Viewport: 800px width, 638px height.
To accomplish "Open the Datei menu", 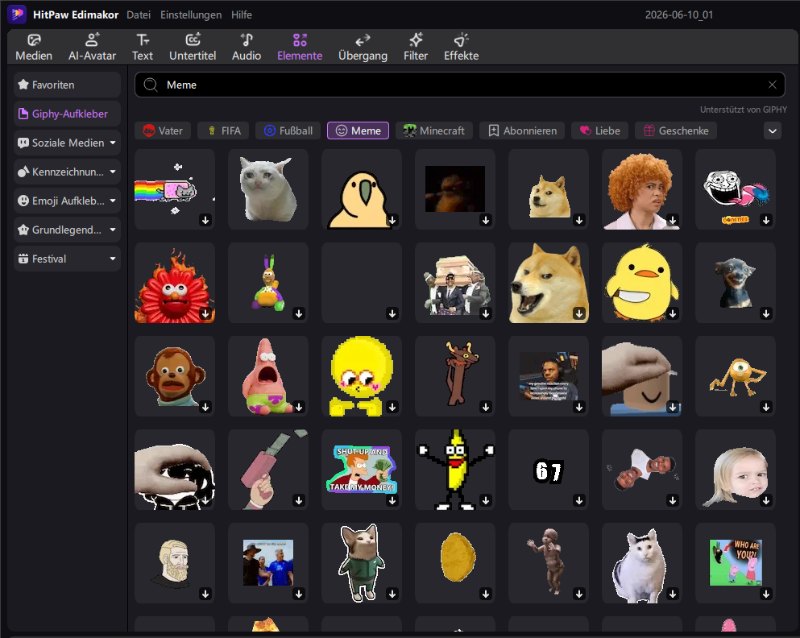I will [x=138, y=15].
